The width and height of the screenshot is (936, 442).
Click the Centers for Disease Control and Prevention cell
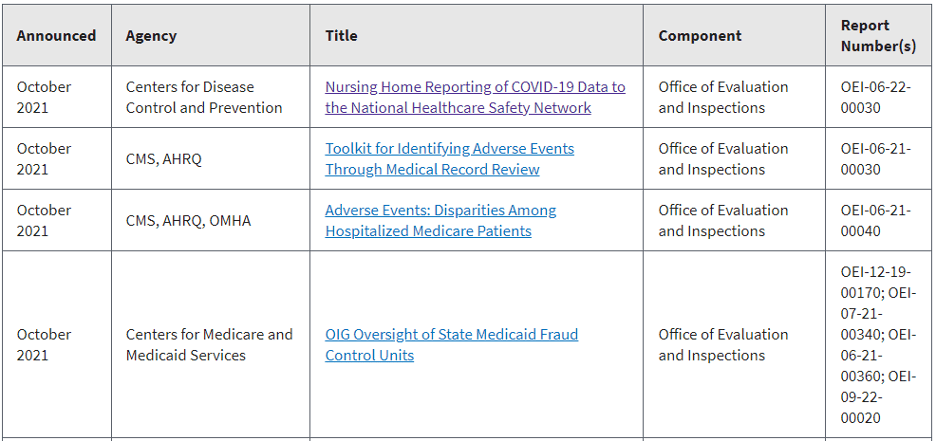(x=204, y=97)
